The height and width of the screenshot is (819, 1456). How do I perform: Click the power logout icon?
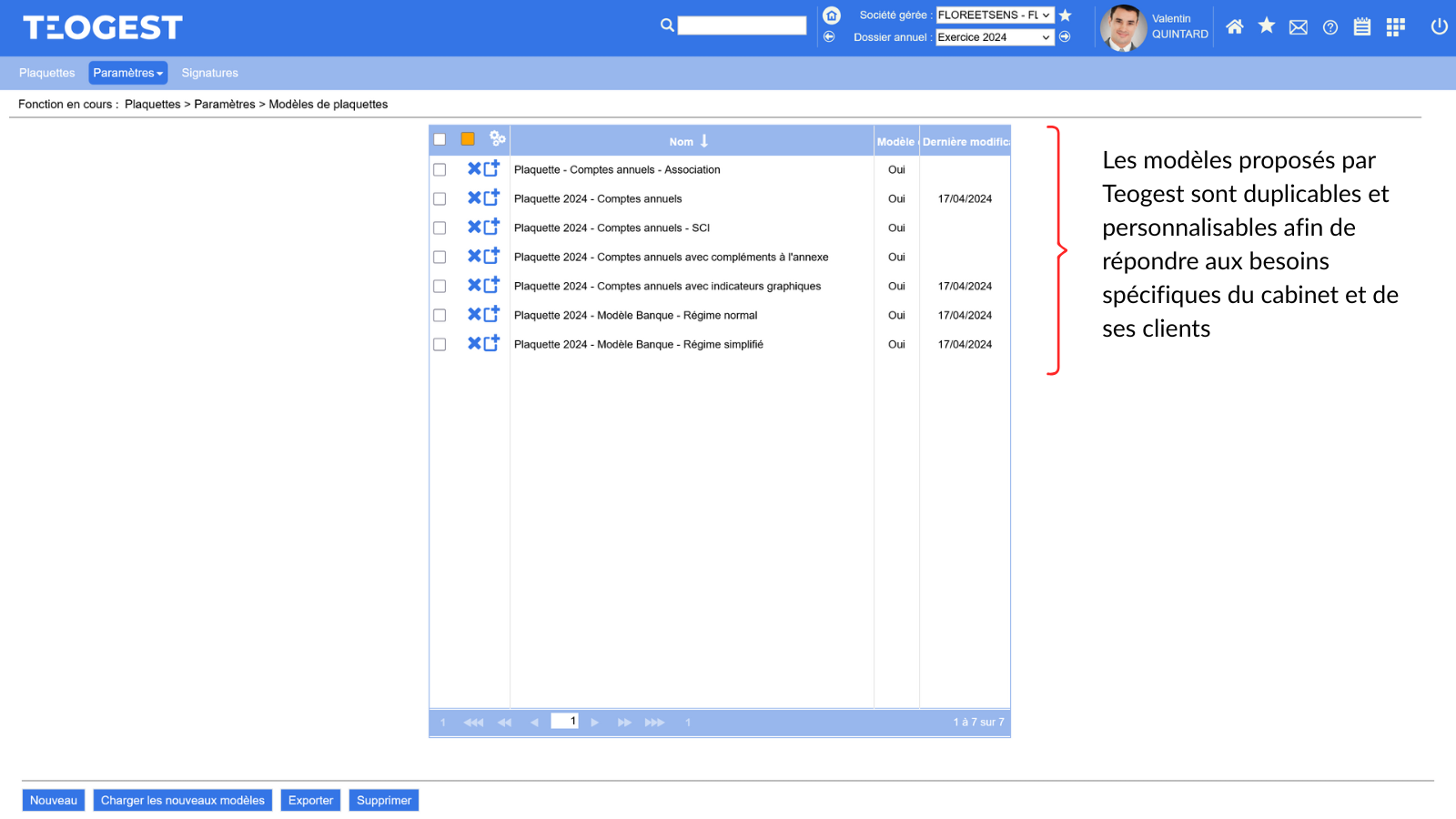coord(1439,26)
